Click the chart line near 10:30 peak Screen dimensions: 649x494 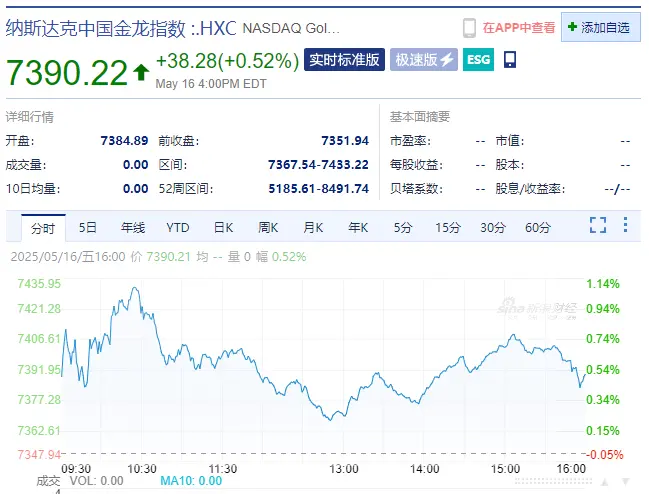click(134, 289)
